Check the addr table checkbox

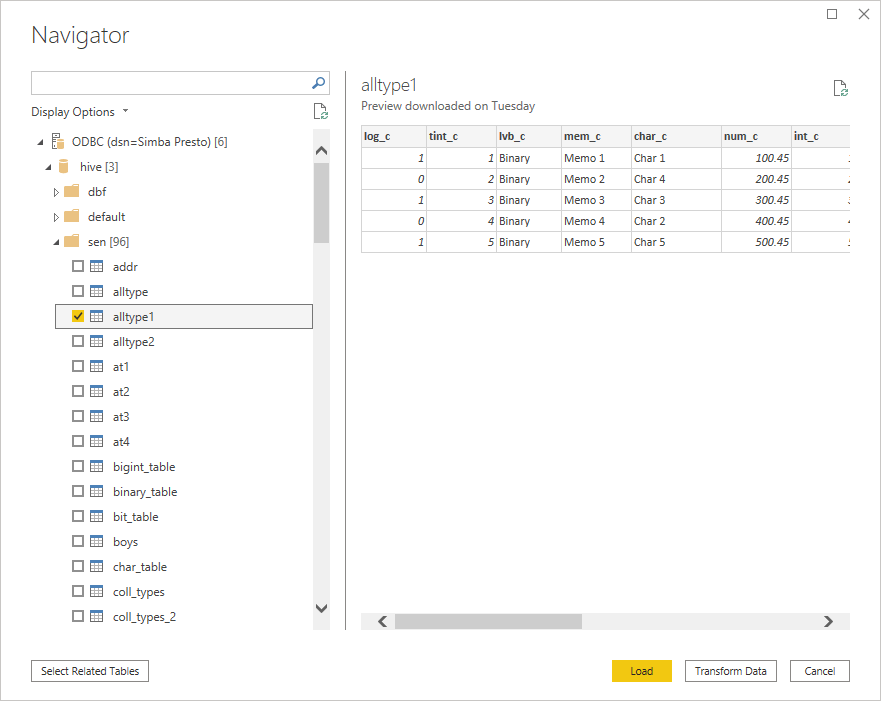point(78,266)
